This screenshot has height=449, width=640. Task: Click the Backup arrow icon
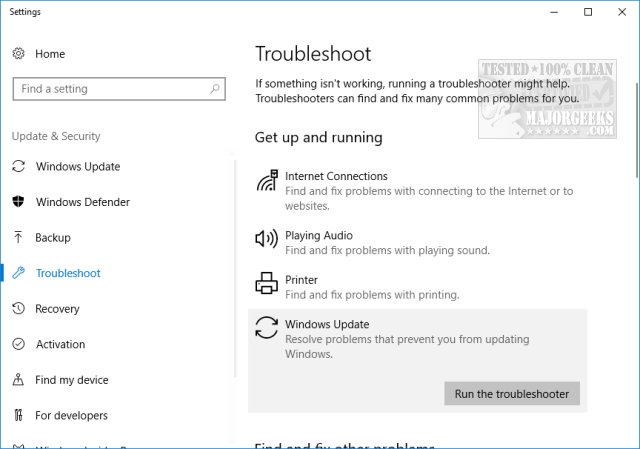point(18,237)
